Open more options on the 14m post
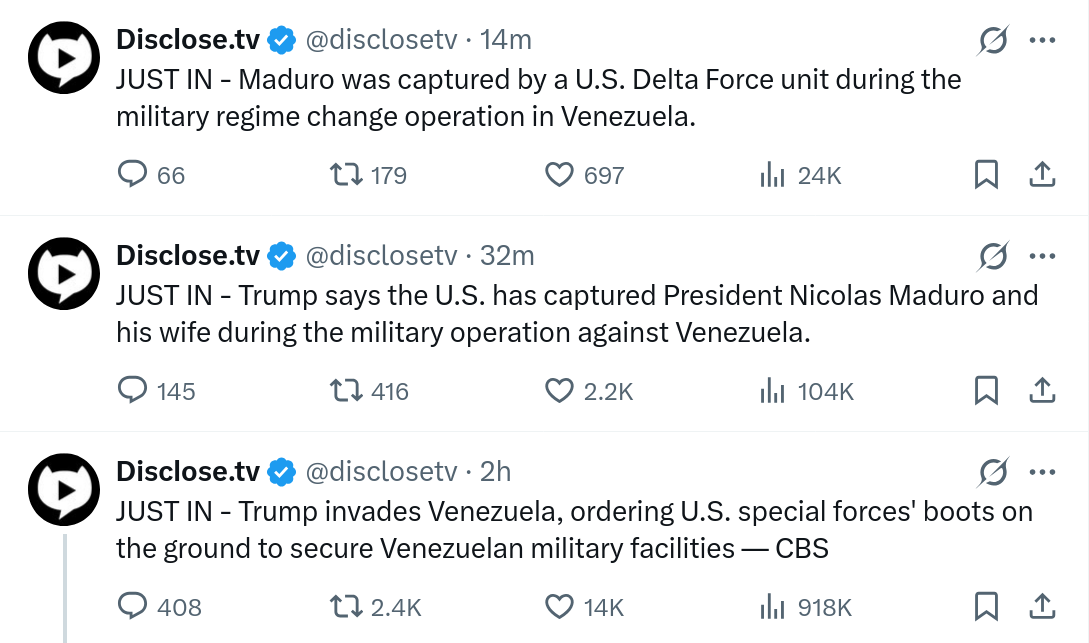This screenshot has height=643, width=1089. [x=1042, y=41]
